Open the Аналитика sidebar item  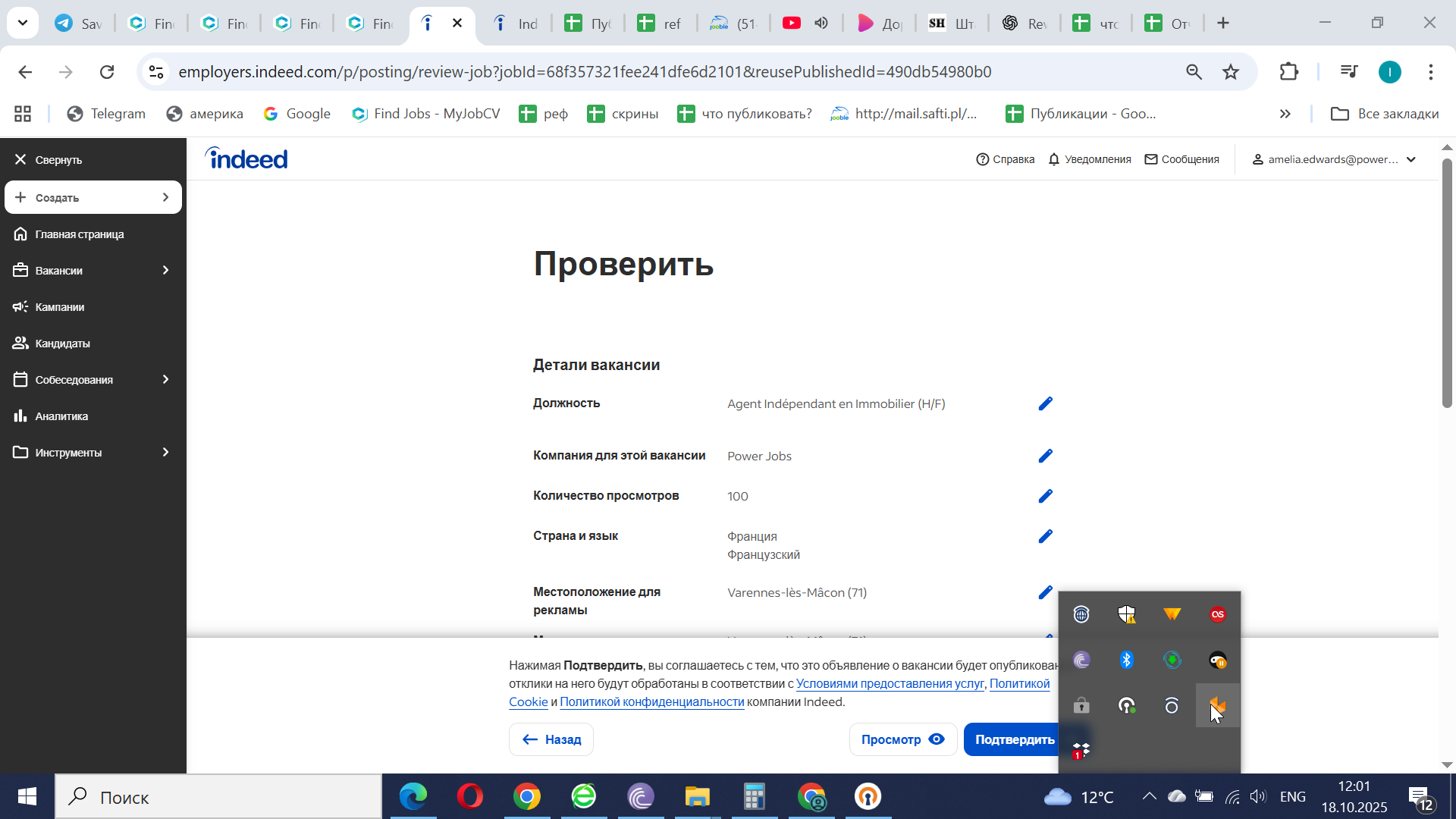[x=61, y=416]
